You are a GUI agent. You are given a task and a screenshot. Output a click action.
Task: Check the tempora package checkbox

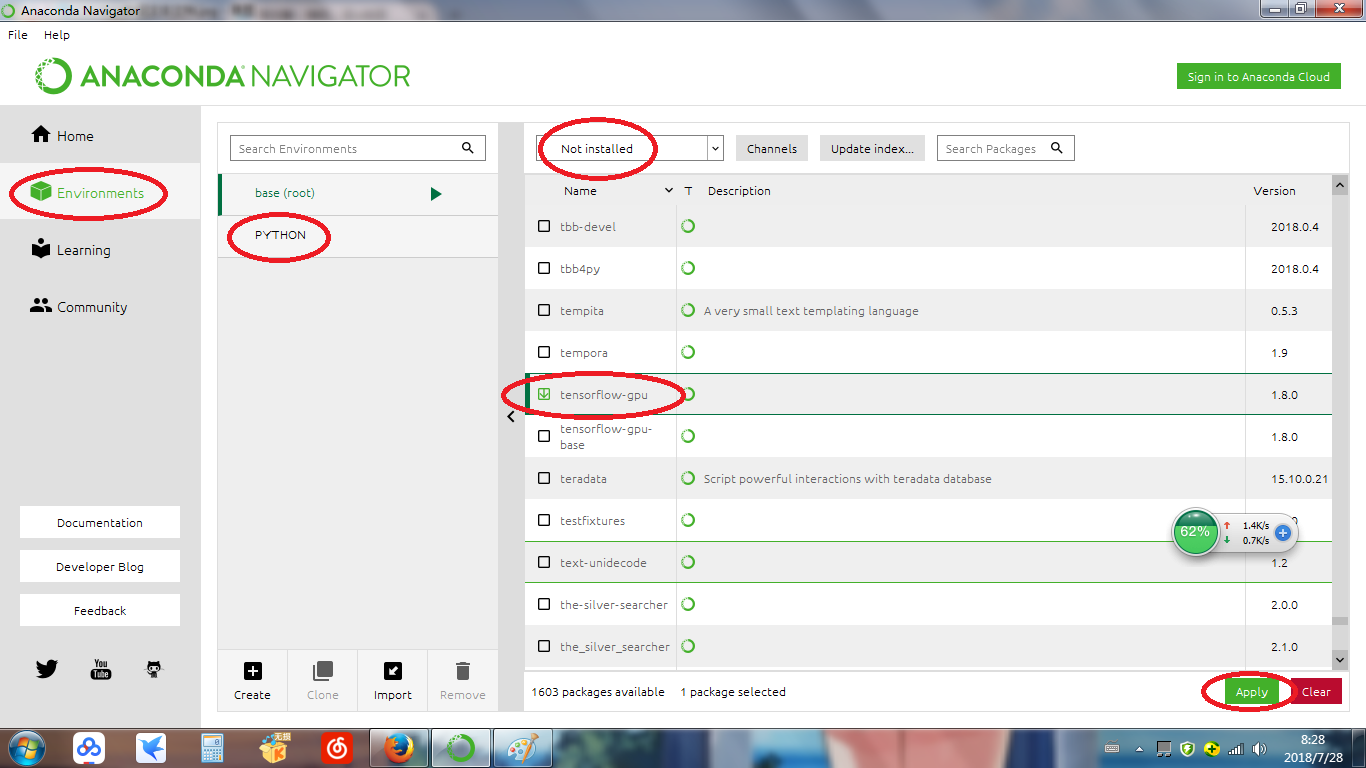tap(544, 352)
